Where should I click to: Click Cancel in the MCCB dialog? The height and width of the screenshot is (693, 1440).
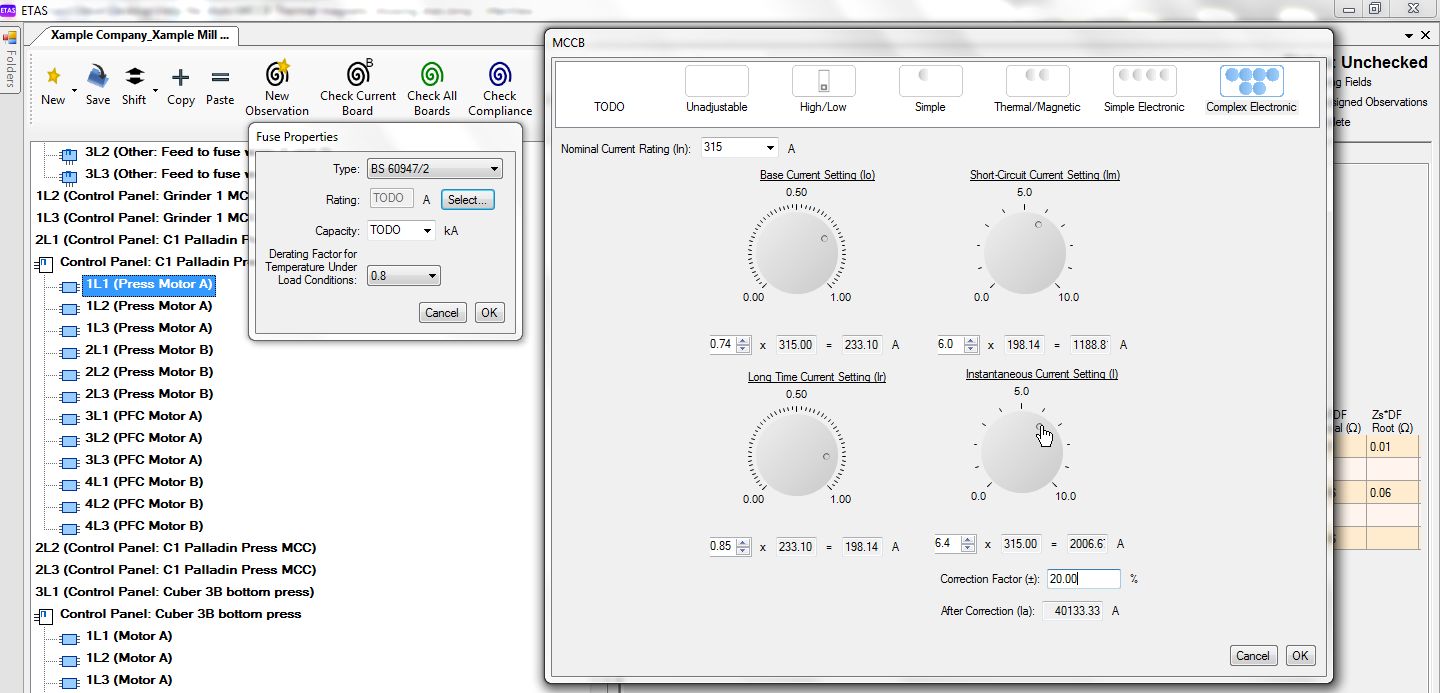pyautogui.click(x=1252, y=656)
